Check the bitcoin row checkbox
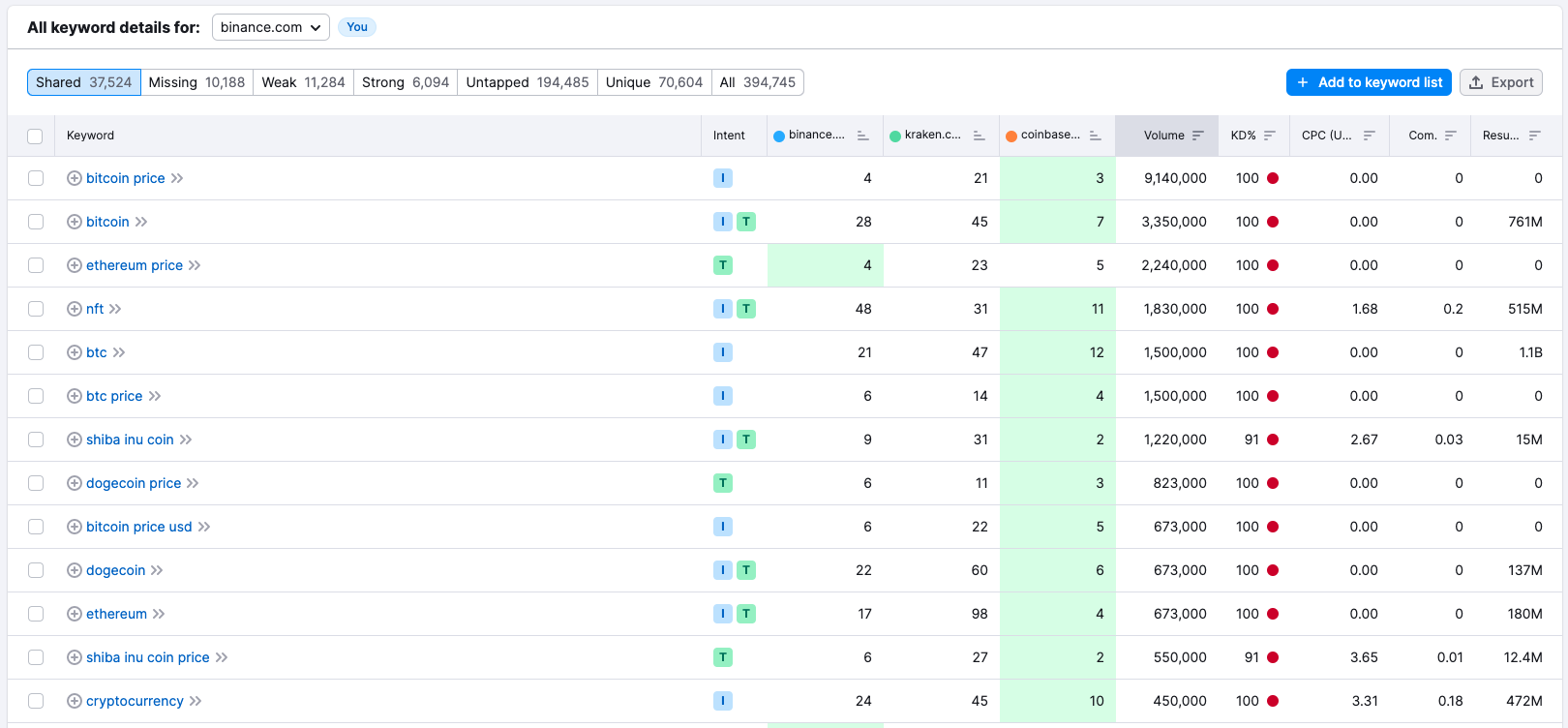 tap(36, 222)
